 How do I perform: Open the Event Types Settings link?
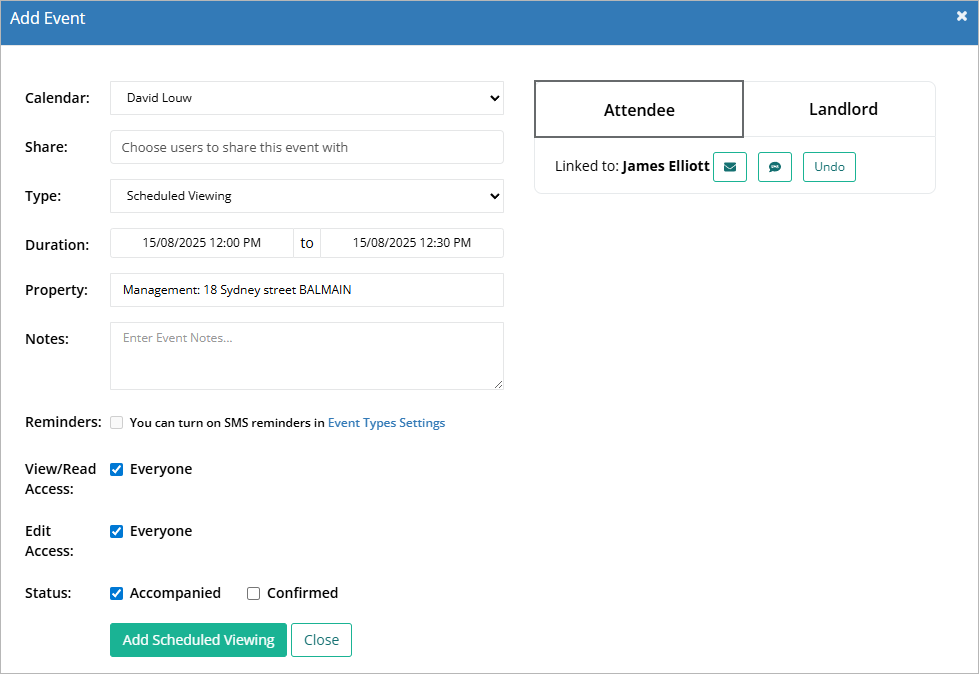tap(386, 422)
